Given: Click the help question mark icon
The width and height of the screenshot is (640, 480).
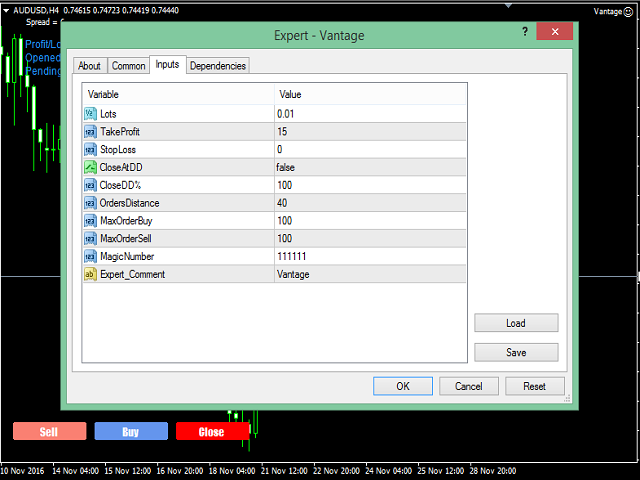Looking at the screenshot, I should (524, 33).
